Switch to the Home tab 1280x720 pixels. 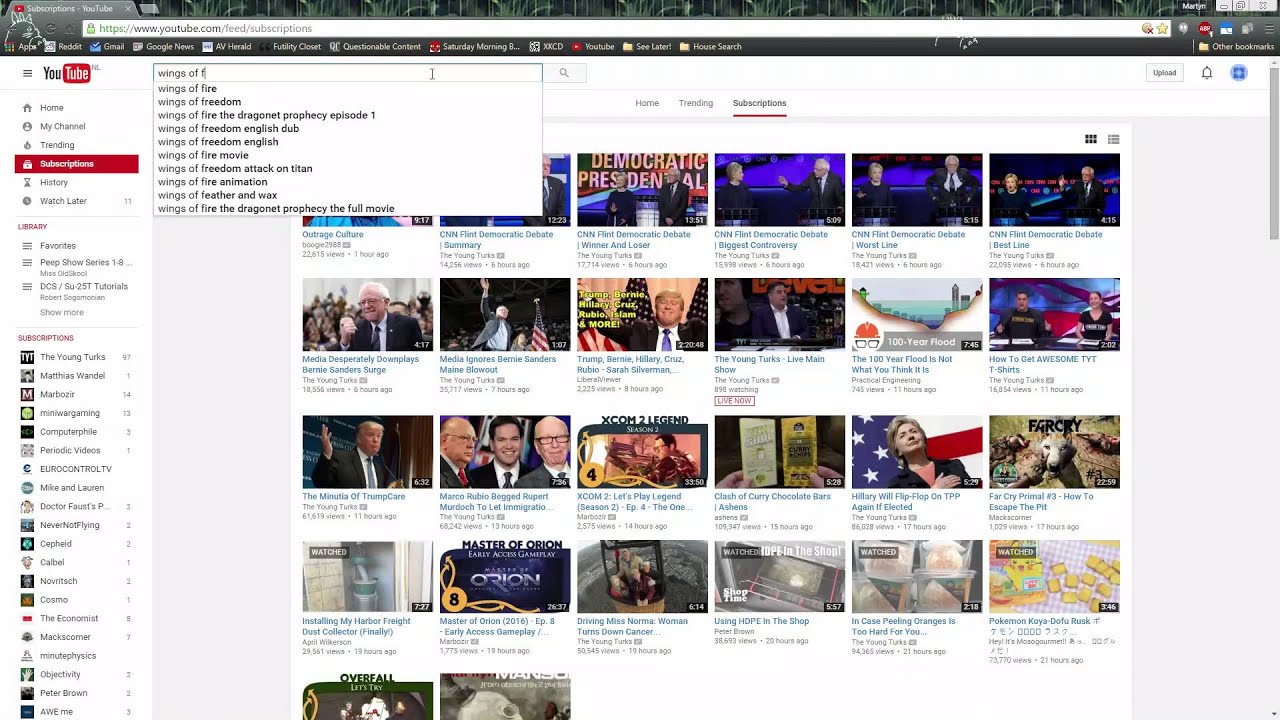pyautogui.click(x=647, y=103)
